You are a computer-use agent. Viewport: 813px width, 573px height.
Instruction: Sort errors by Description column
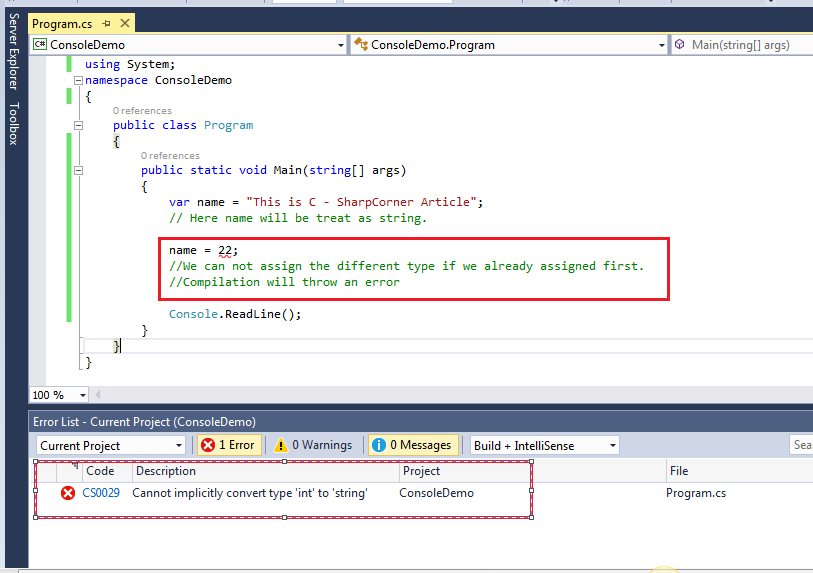click(x=166, y=471)
